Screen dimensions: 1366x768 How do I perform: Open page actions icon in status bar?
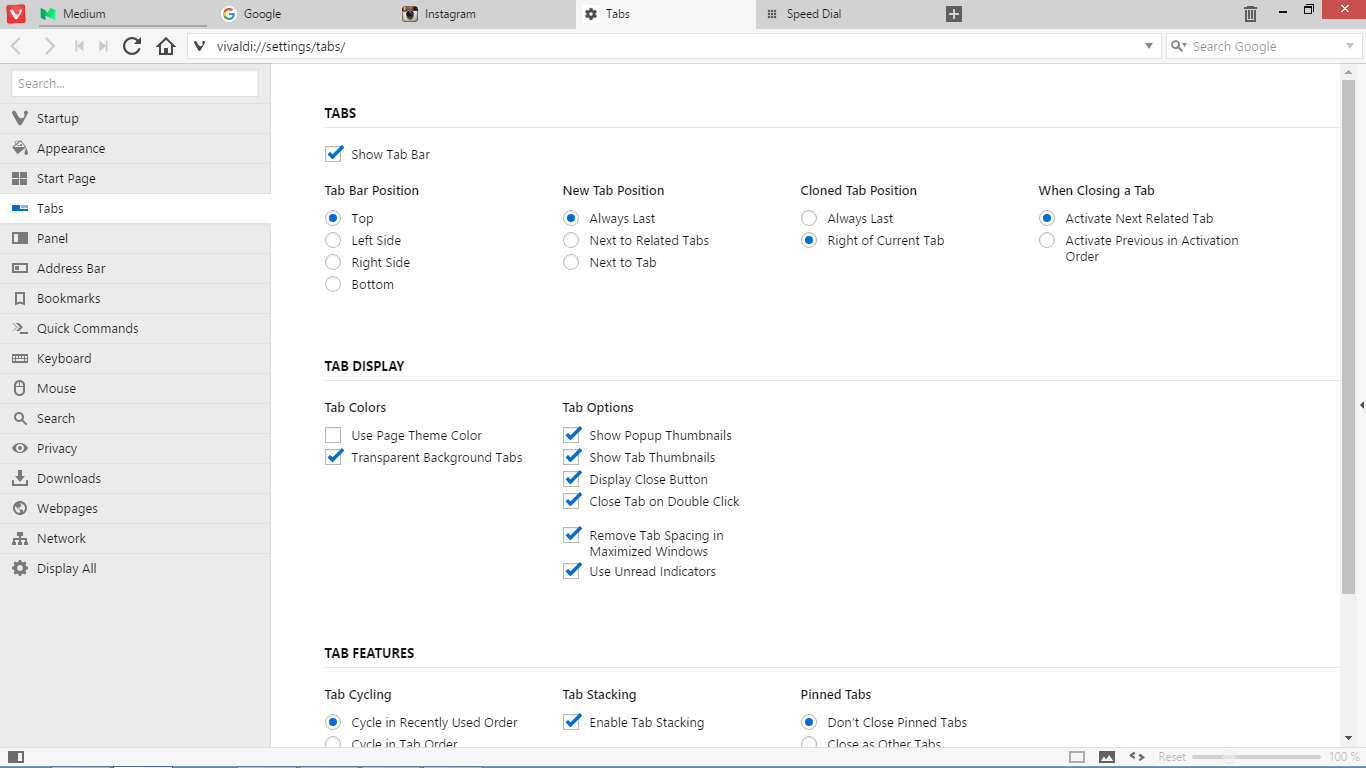[x=1137, y=757]
